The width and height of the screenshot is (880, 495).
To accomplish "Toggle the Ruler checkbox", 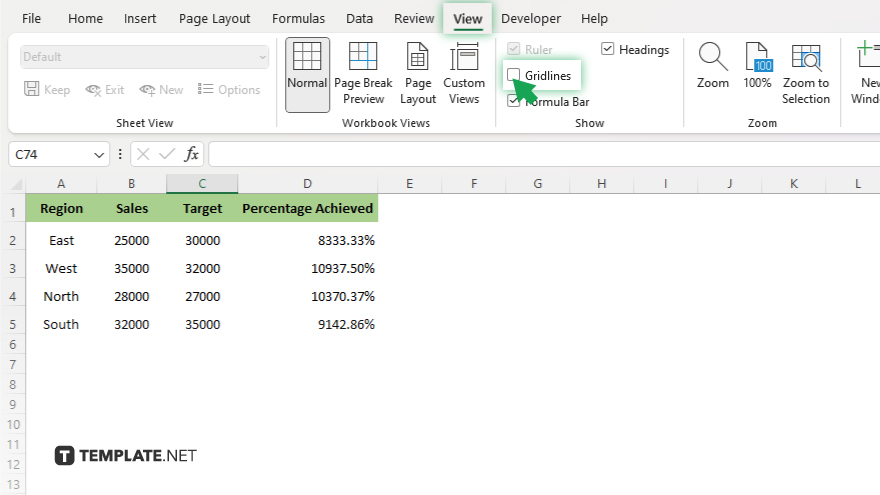I will click(x=514, y=49).
